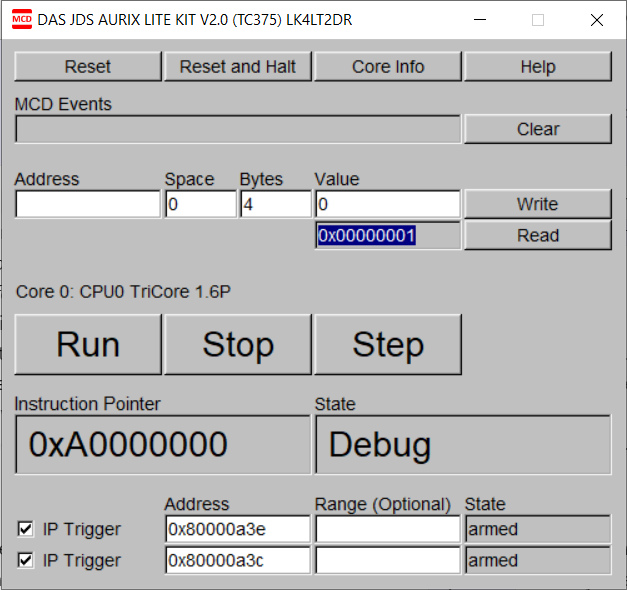Edit the trigger address 0x80000a3c

(x=238, y=560)
